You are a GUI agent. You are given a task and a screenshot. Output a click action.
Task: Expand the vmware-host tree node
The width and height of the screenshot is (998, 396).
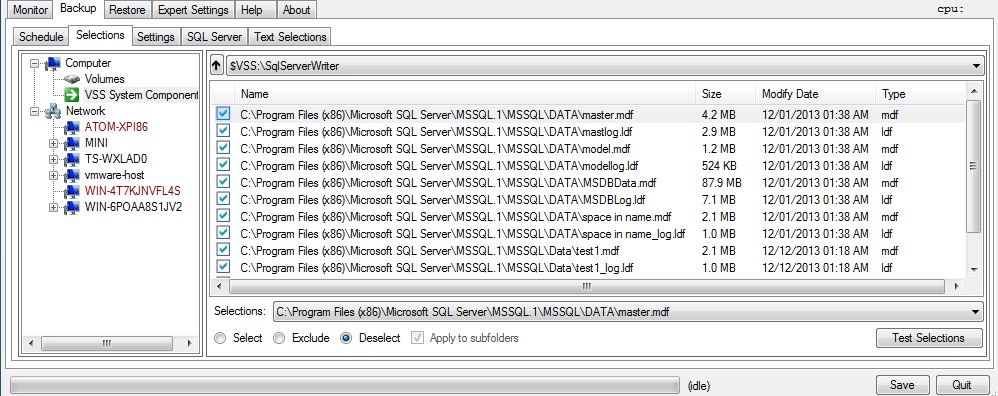pos(53,175)
